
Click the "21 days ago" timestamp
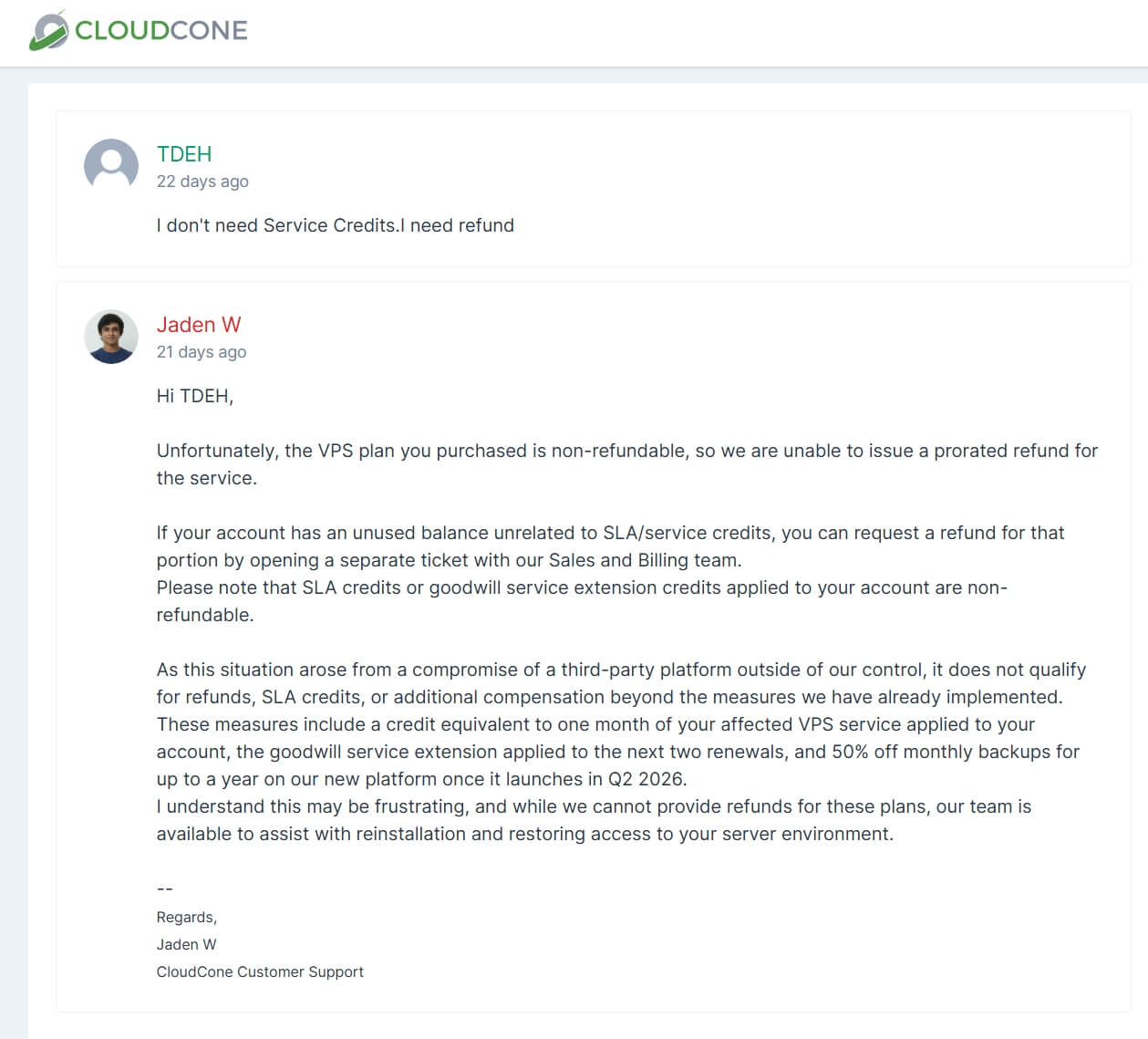coord(202,352)
